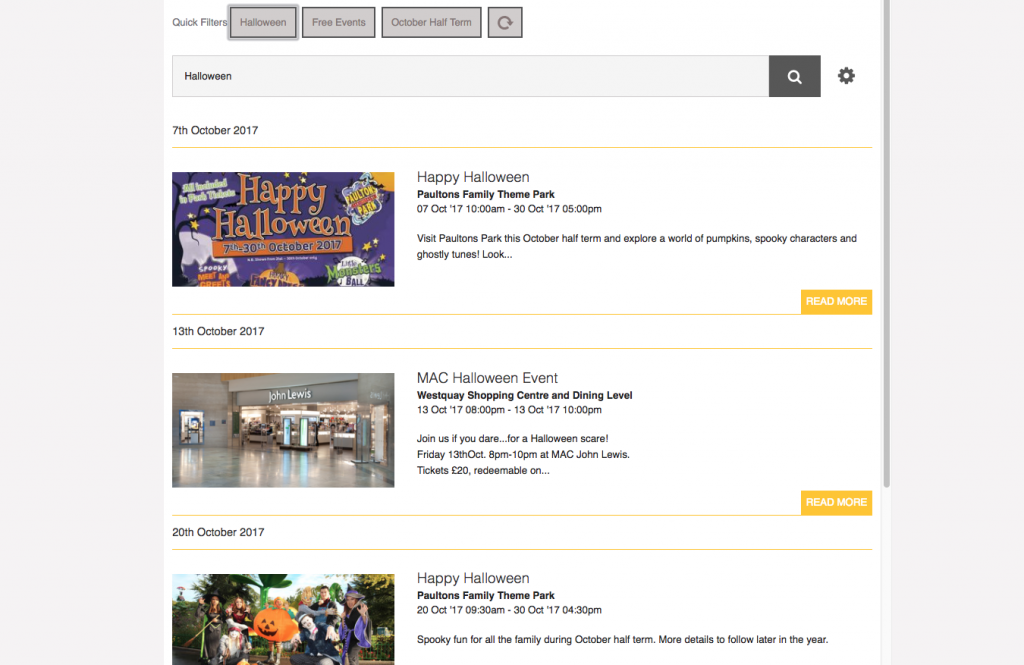Image resolution: width=1024 pixels, height=665 pixels.
Task: Toggle the October Half Term filter
Action: [431, 23]
